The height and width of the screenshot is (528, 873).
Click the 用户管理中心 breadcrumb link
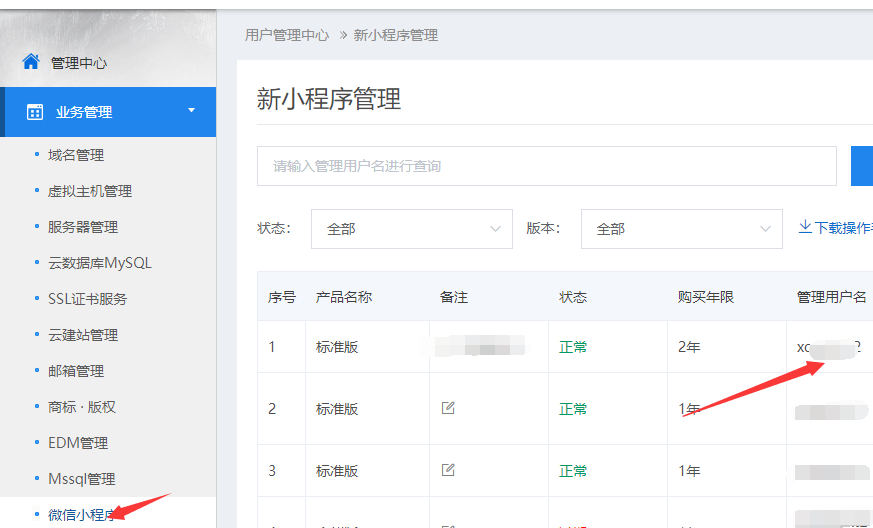(287, 35)
